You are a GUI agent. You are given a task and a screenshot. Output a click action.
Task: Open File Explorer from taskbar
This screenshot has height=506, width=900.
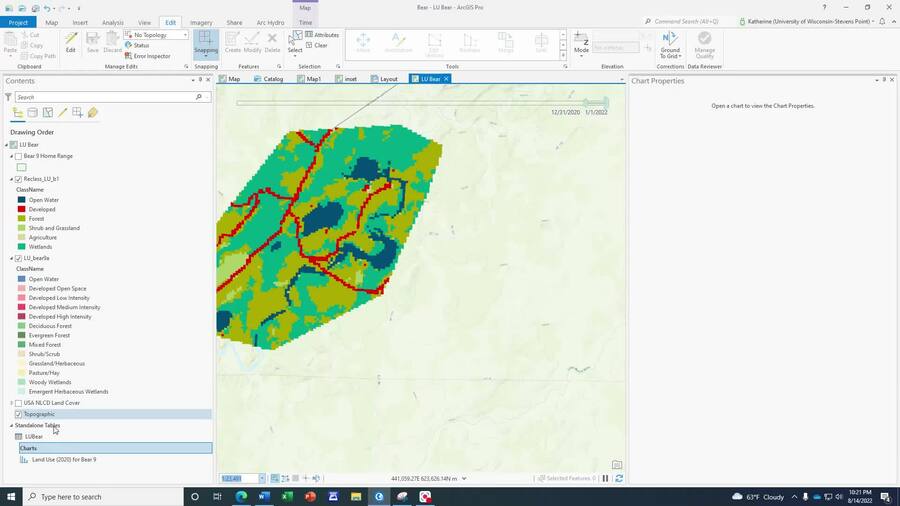tap(356, 496)
